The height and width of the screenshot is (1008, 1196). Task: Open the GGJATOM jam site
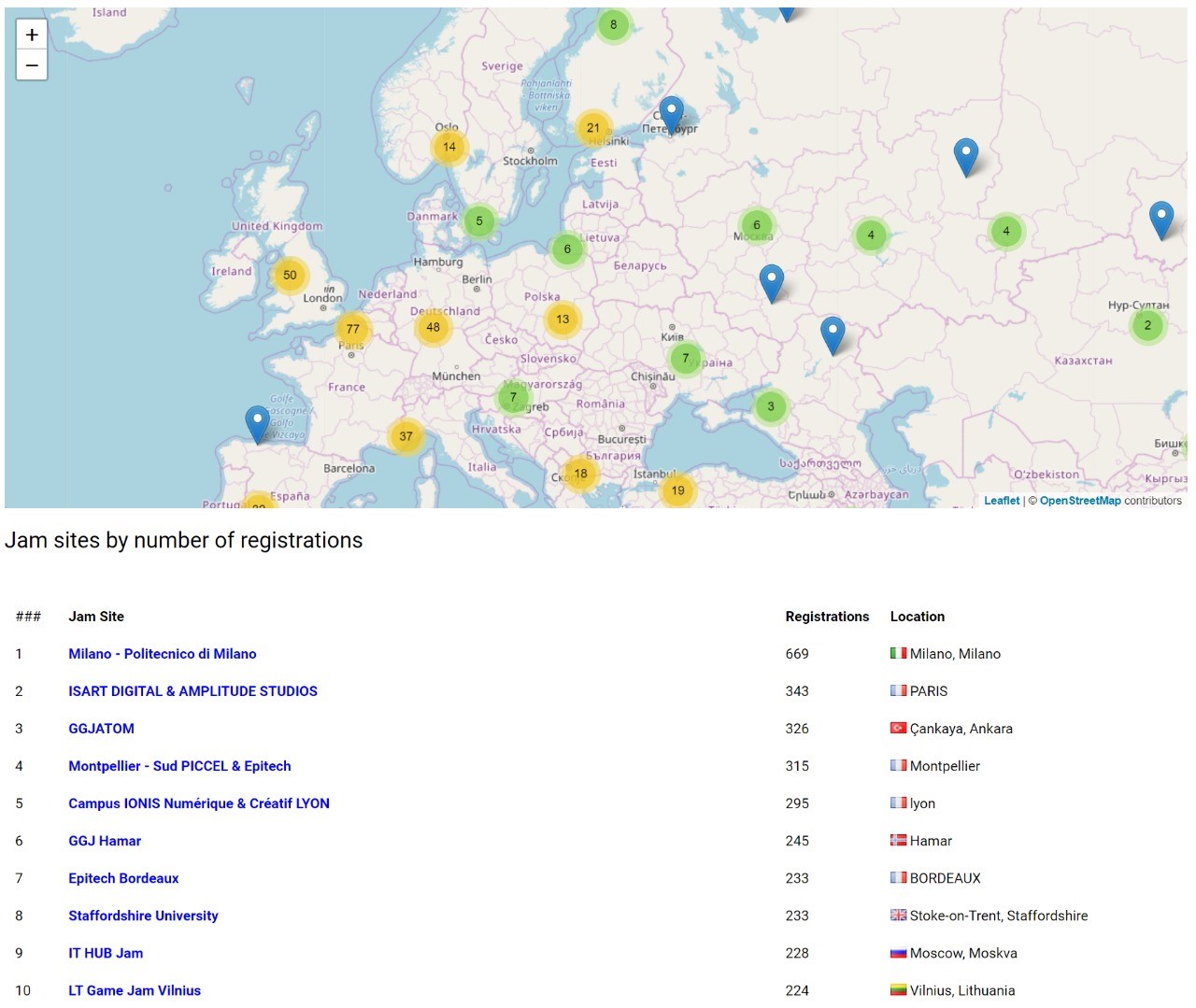coord(101,729)
